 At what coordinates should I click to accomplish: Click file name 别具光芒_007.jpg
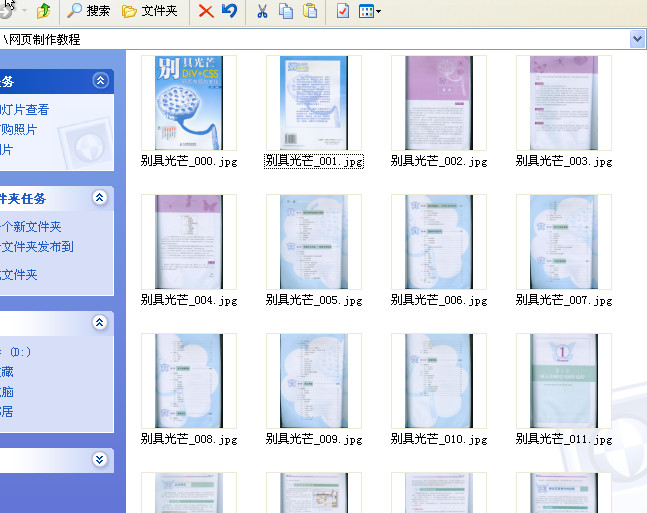(564, 300)
